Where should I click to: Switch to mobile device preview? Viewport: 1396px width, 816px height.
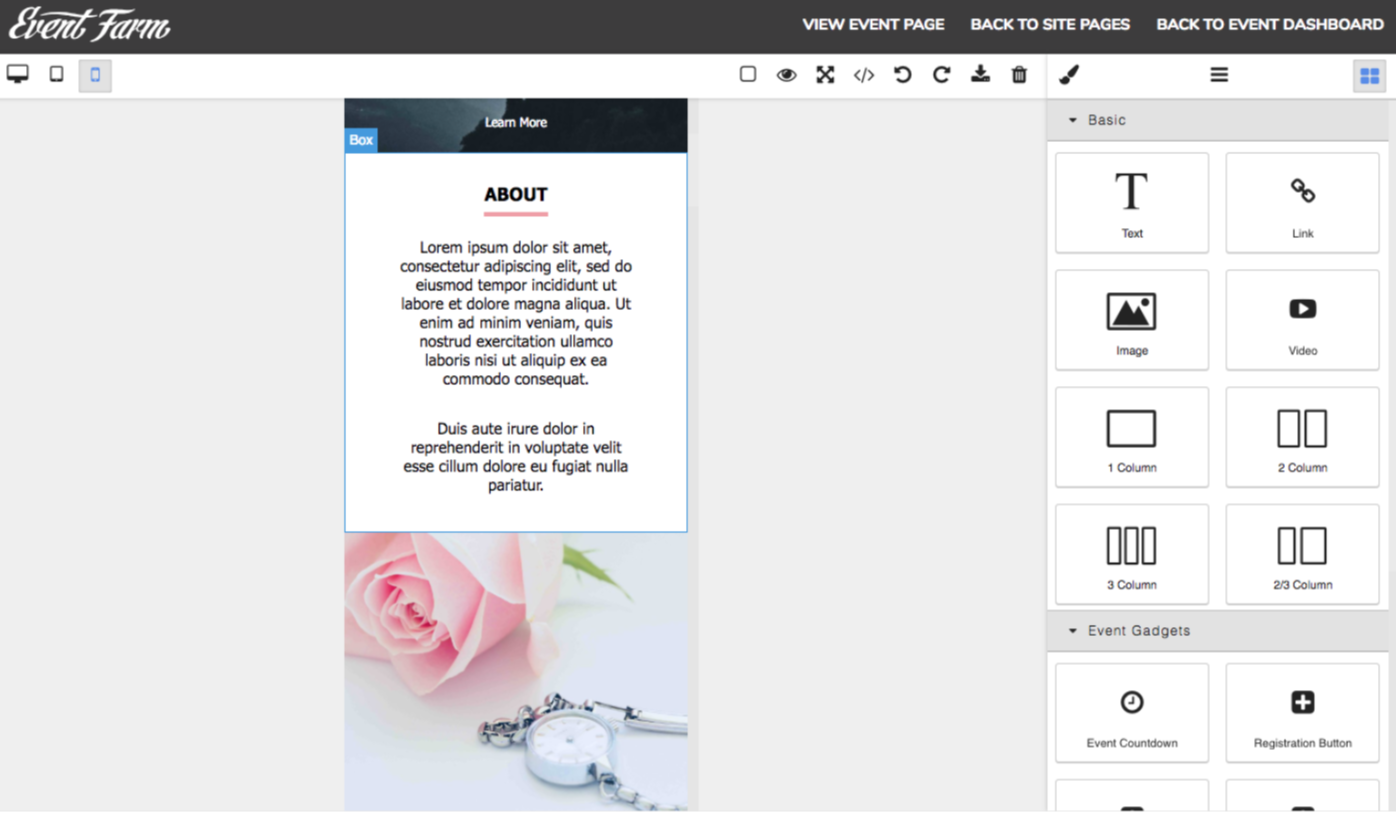[95, 75]
